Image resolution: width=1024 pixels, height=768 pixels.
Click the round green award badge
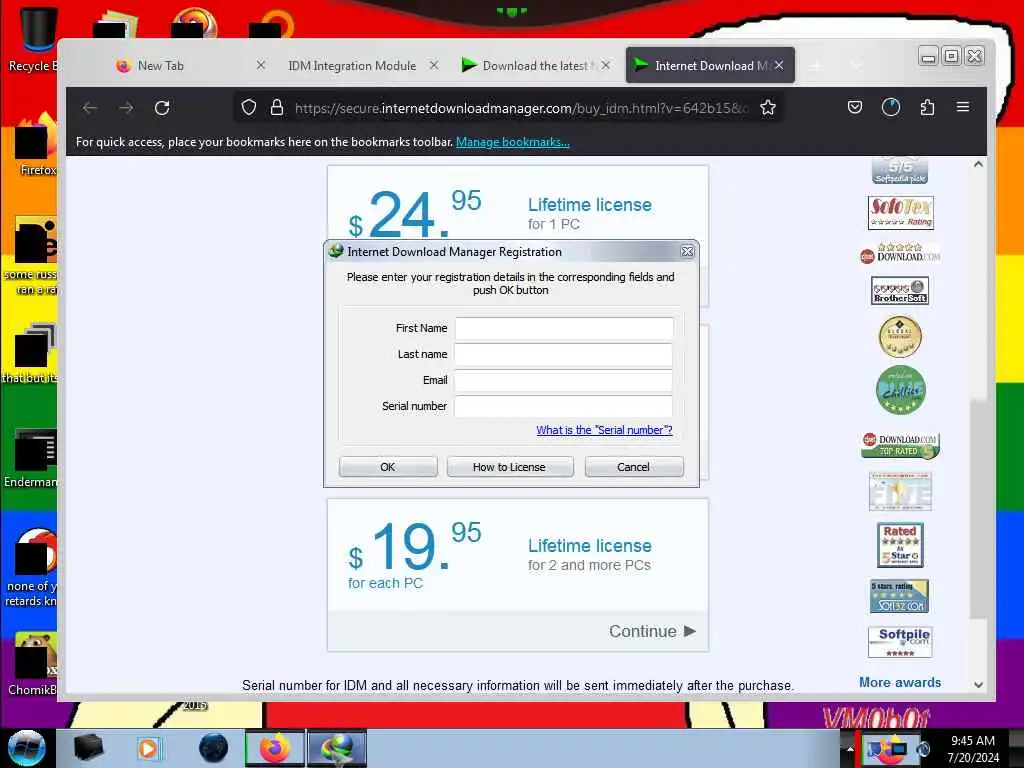pyautogui.click(x=901, y=390)
